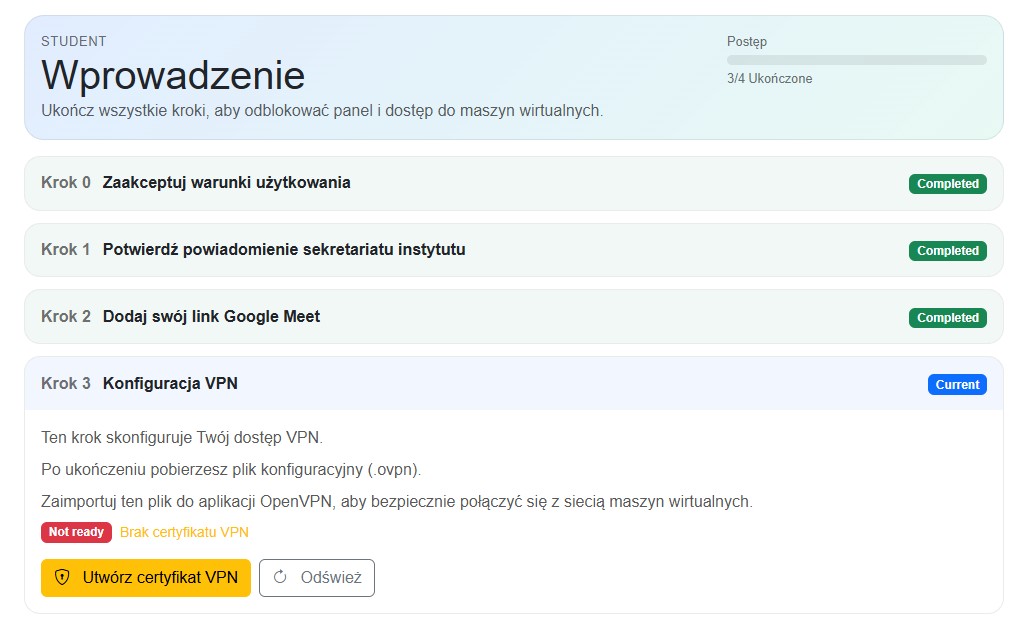Click the Brak certyfikatu VPN warning text
1022x640 pixels.
[x=184, y=532]
